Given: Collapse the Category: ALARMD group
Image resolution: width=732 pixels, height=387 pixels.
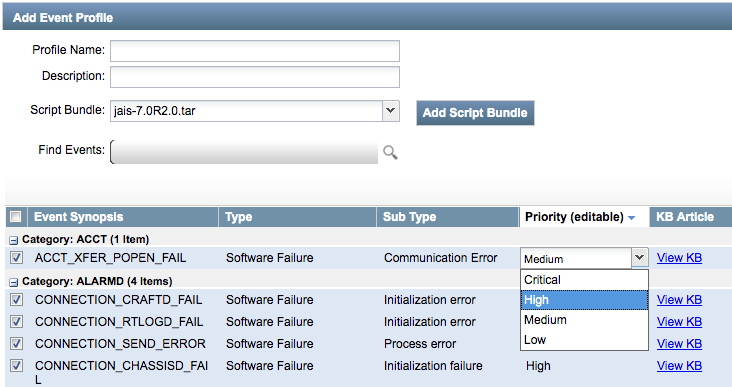Looking at the screenshot, I should (14, 282).
